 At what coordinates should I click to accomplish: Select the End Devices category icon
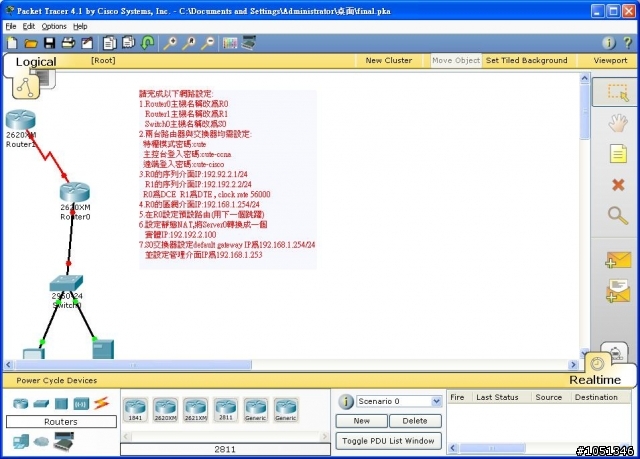click(21, 441)
